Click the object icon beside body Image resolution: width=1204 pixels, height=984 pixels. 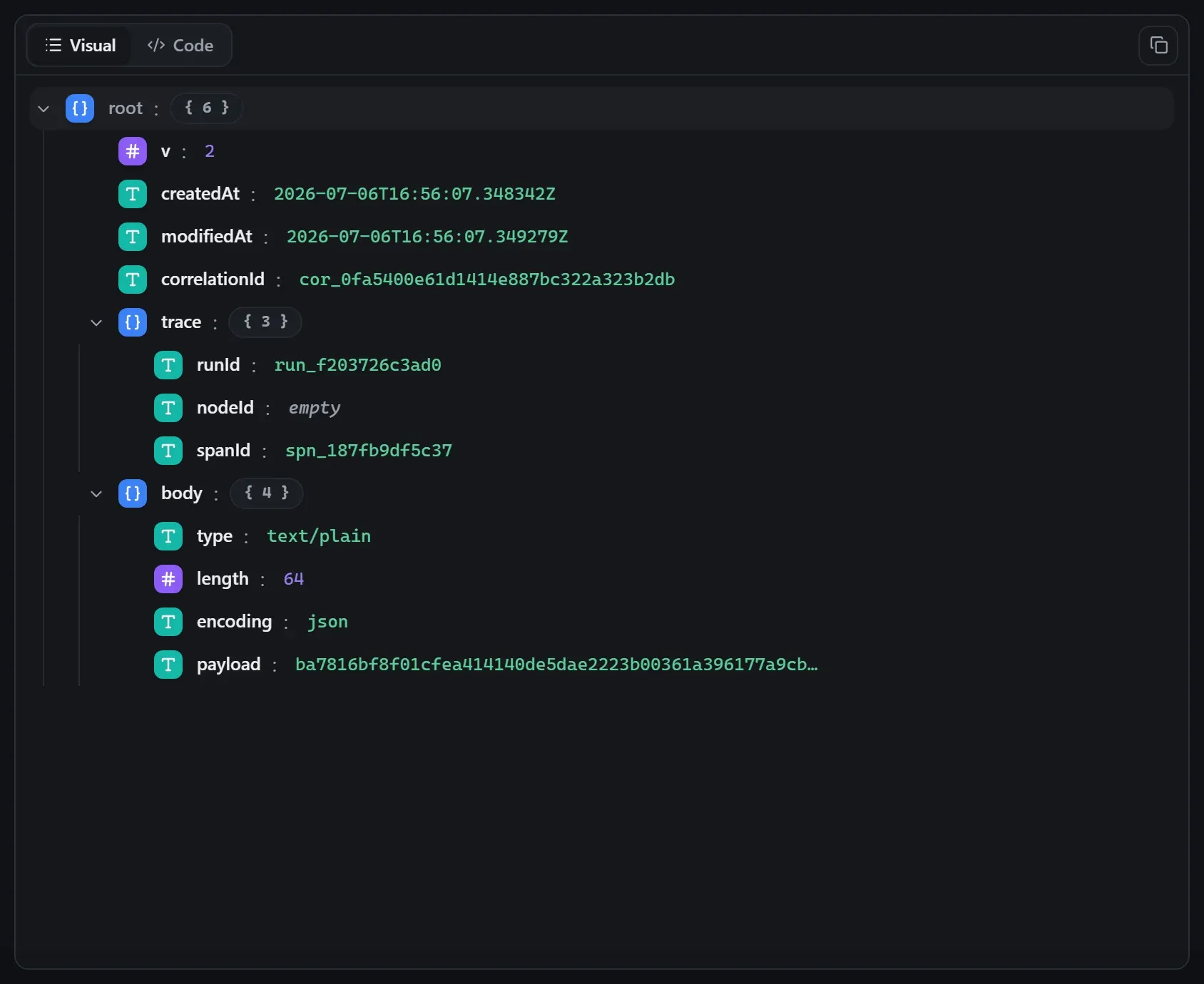(x=133, y=493)
